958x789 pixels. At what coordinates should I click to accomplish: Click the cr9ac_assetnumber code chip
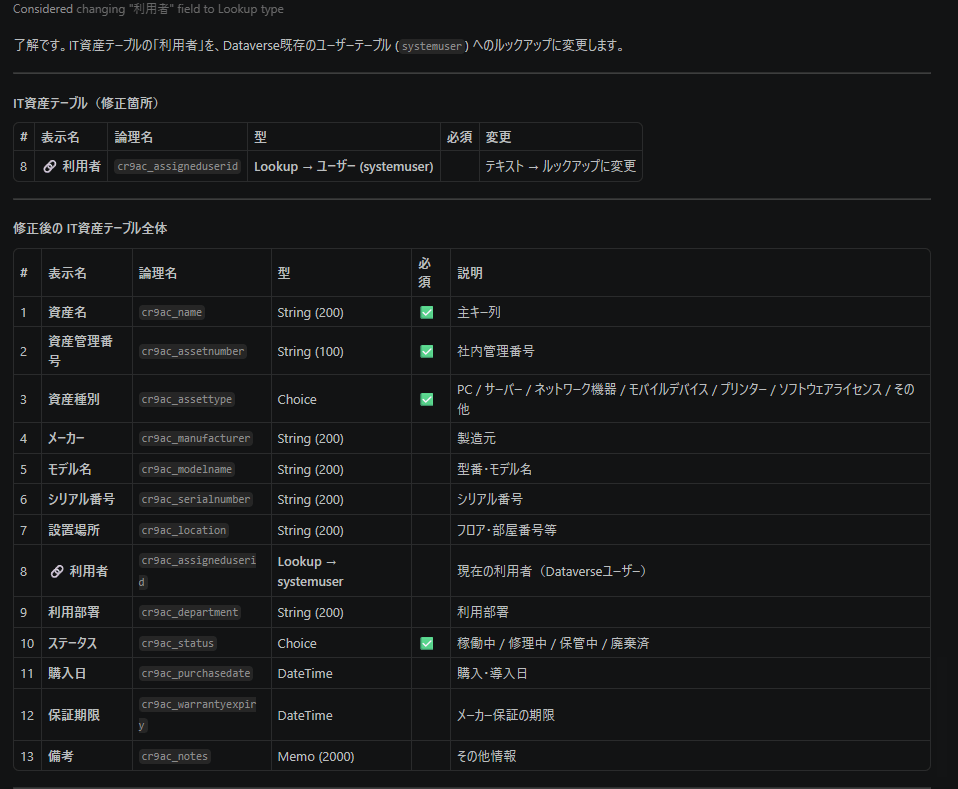[x=193, y=351]
